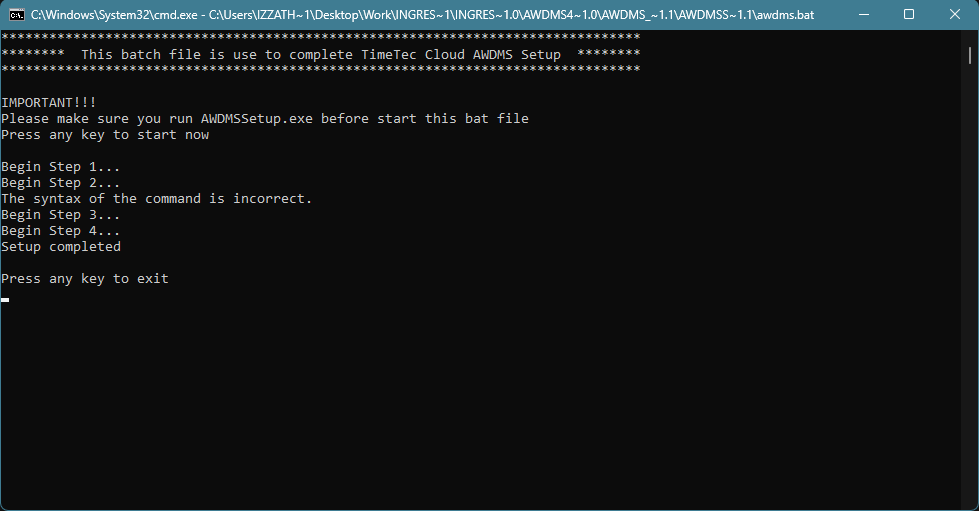Select the 'Begin Step 1...' output line

(x=61, y=167)
